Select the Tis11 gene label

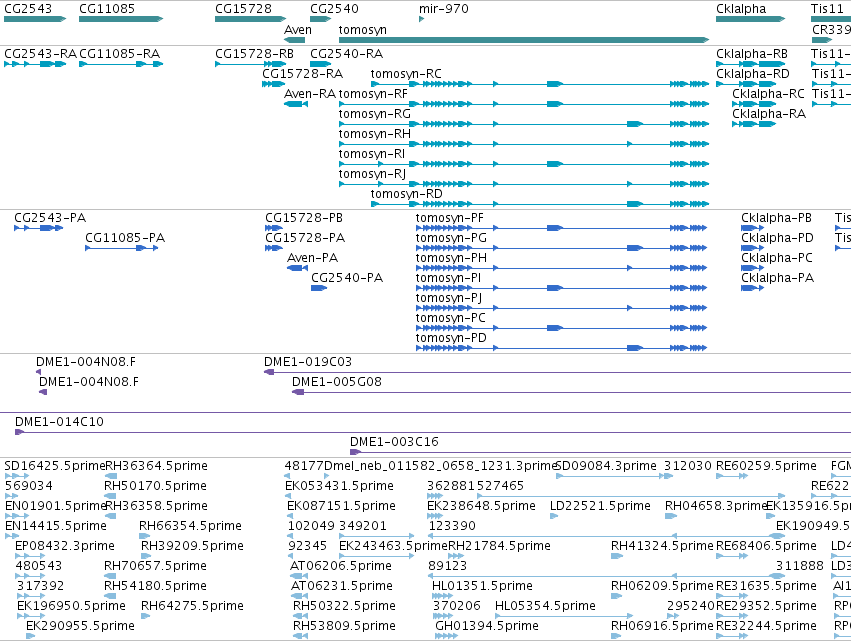coord(827,9)
